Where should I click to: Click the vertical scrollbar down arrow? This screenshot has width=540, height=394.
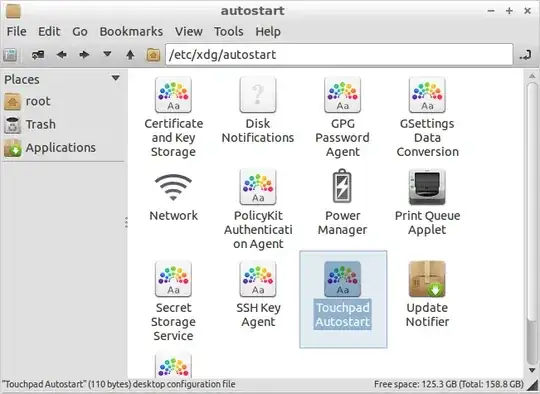pyautogui.click(x=532, y=371)
